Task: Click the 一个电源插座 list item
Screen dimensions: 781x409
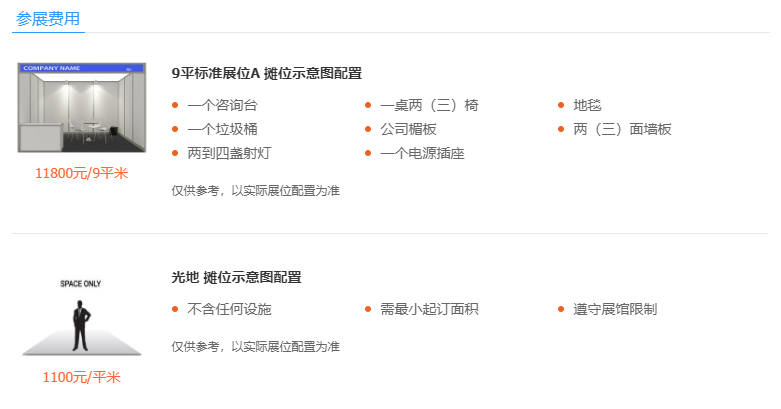Action: point(422,153)
